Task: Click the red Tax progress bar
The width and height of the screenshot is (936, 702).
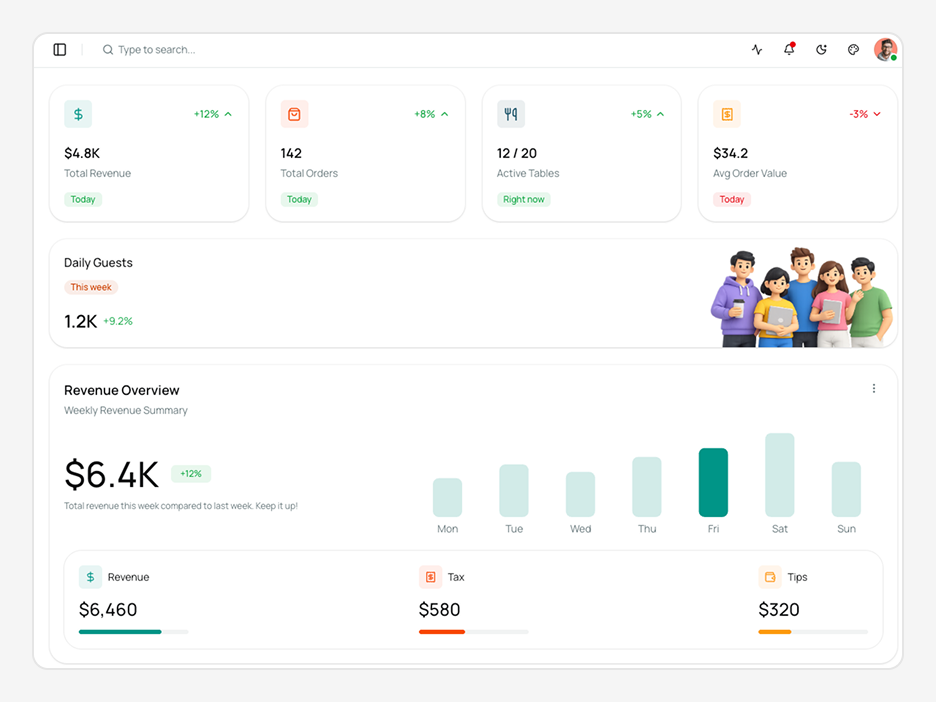Action: tap(474, 632)
